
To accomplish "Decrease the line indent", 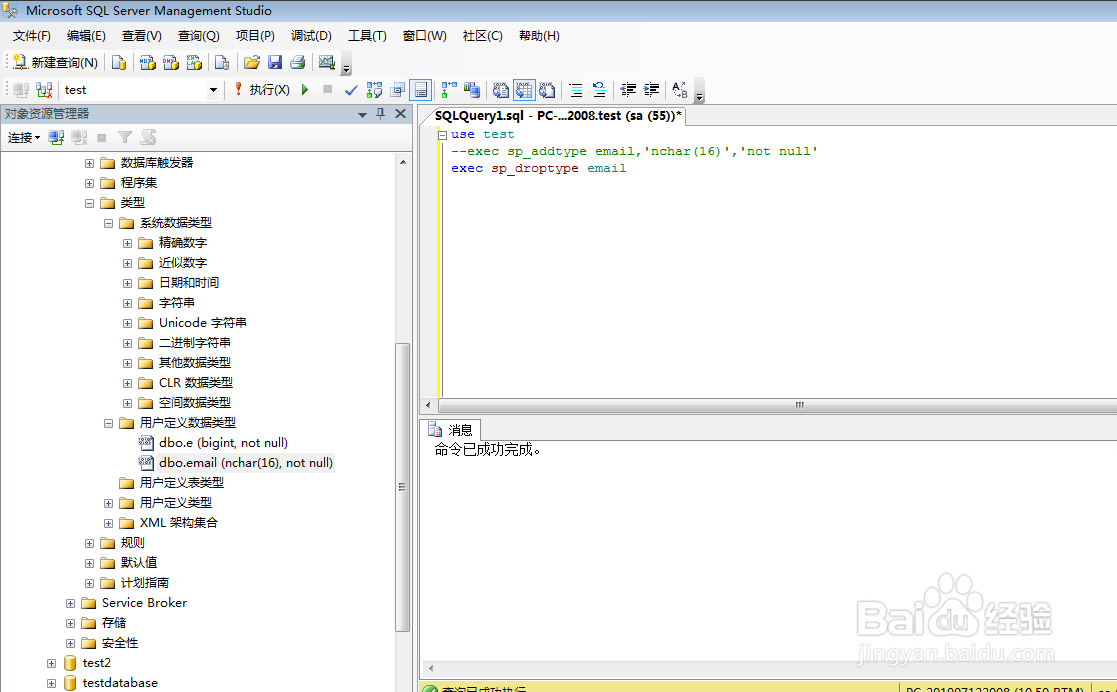I will (x=628, y=90).
